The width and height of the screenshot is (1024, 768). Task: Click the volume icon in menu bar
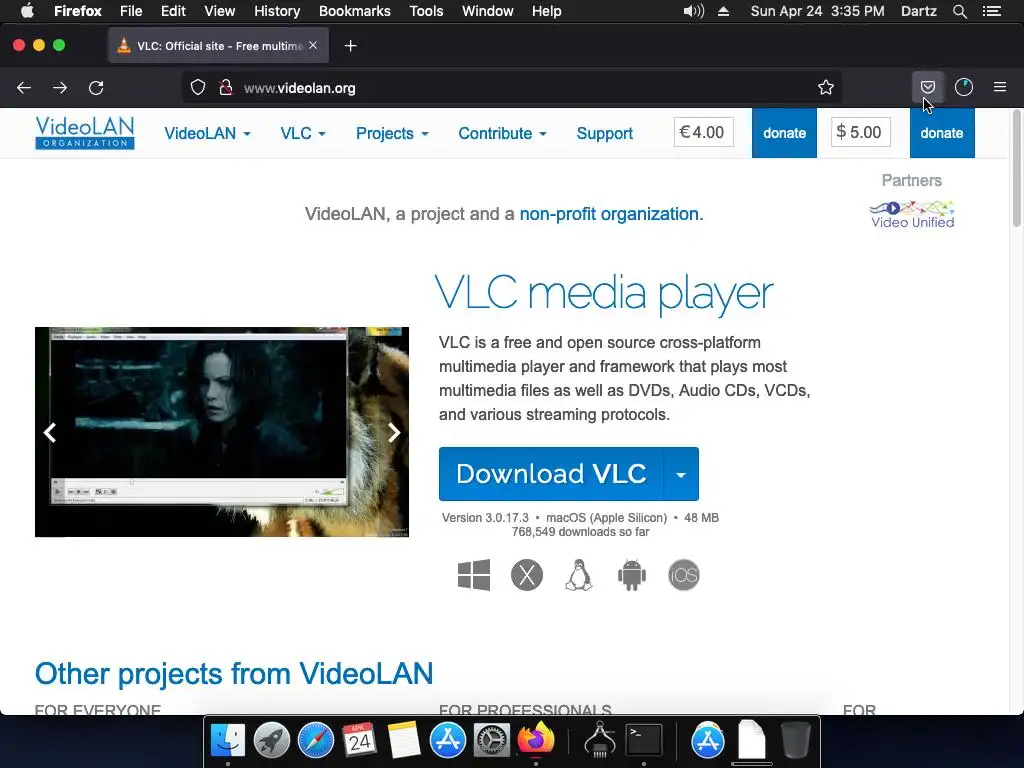tap(694, 11)
